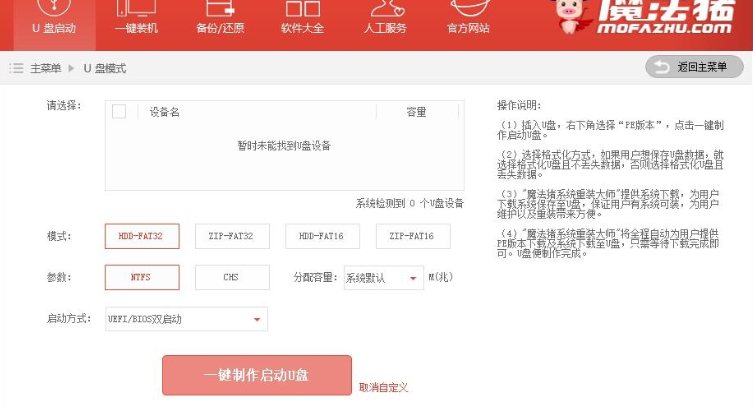753x408 pixels.
Task: Open the U盘启动 tab
Action: tap(54, 24)
